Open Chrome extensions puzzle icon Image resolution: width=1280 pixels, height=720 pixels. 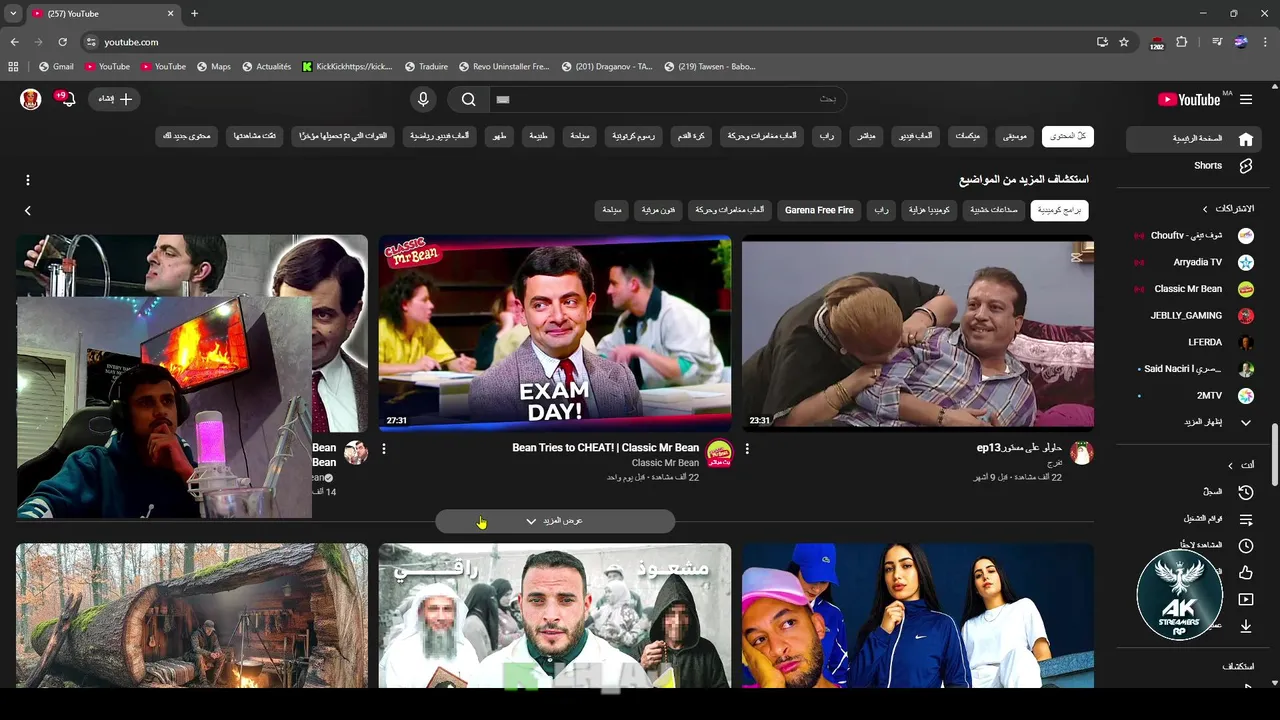[1181, 42]
